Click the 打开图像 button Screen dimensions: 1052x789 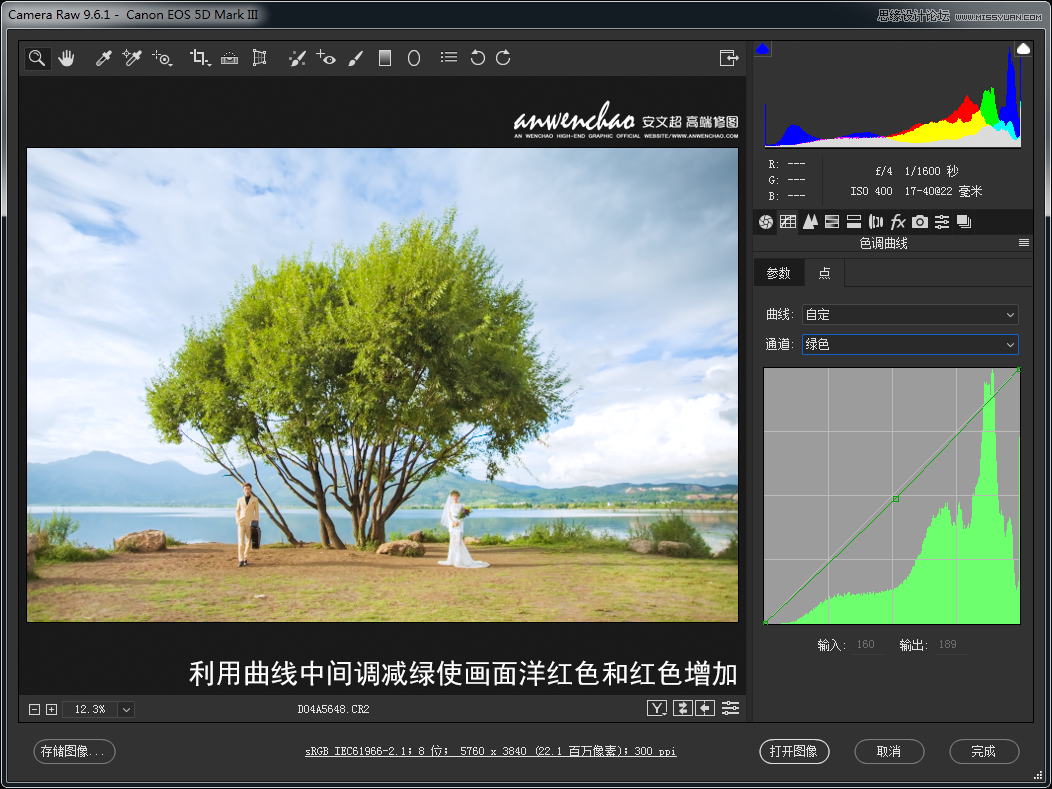[x=794, y=751]
